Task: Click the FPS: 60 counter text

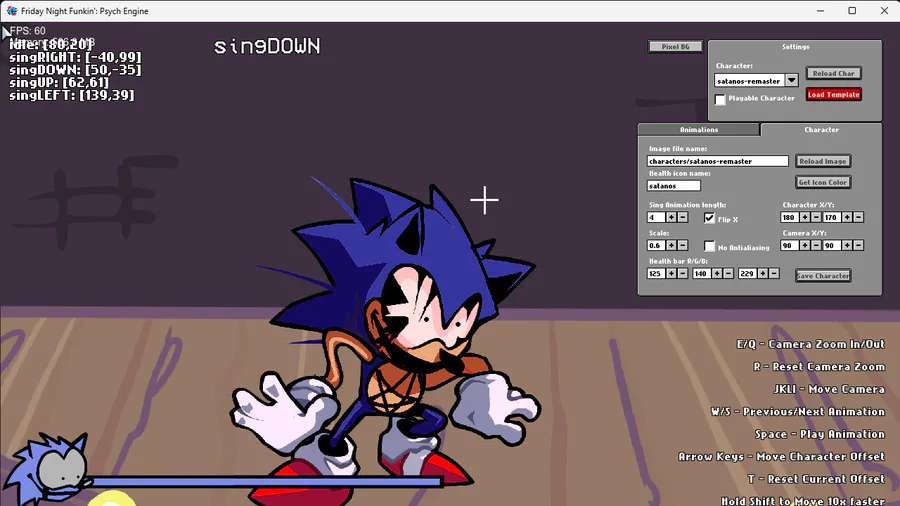Action: point(28,30)
